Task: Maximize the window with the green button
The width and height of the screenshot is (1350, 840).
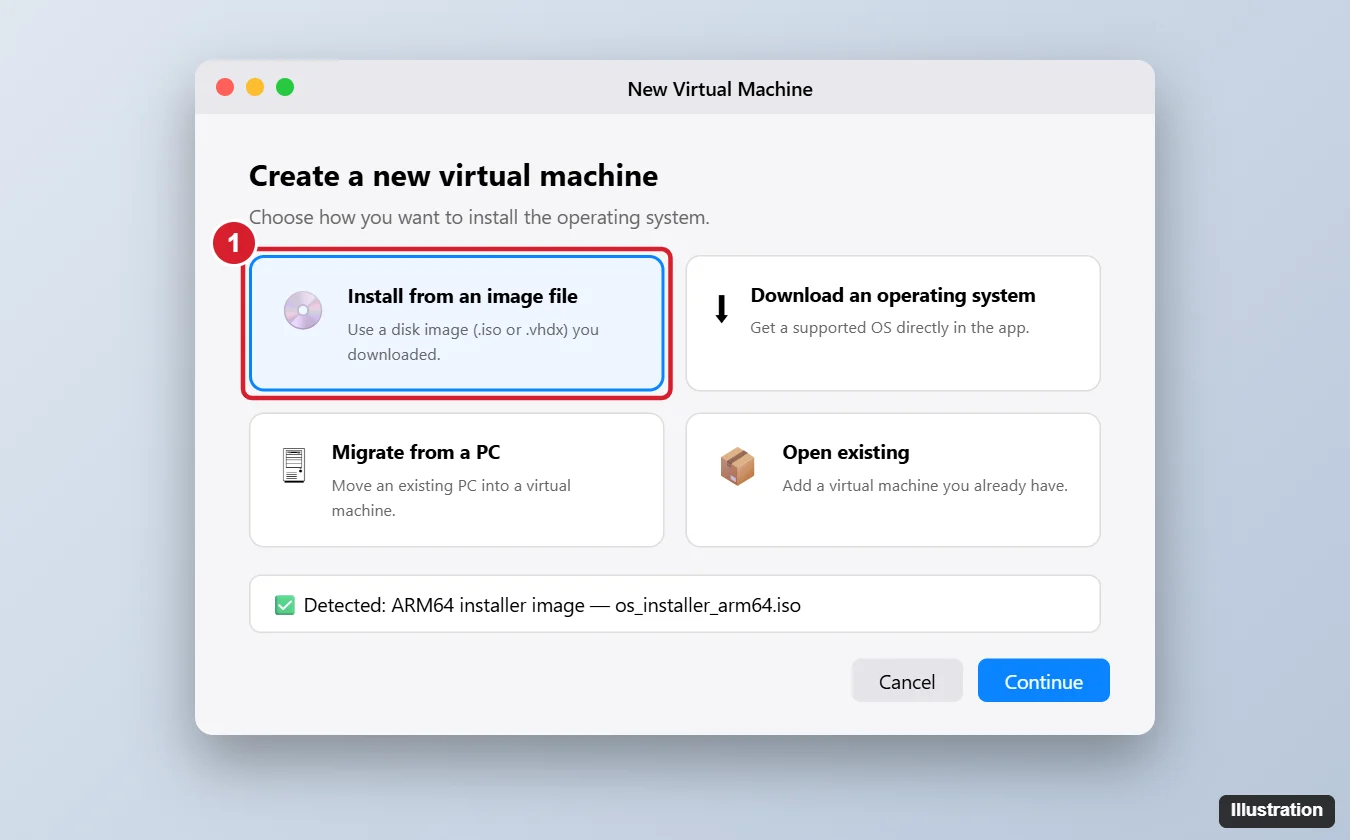Action: [285, 87]
